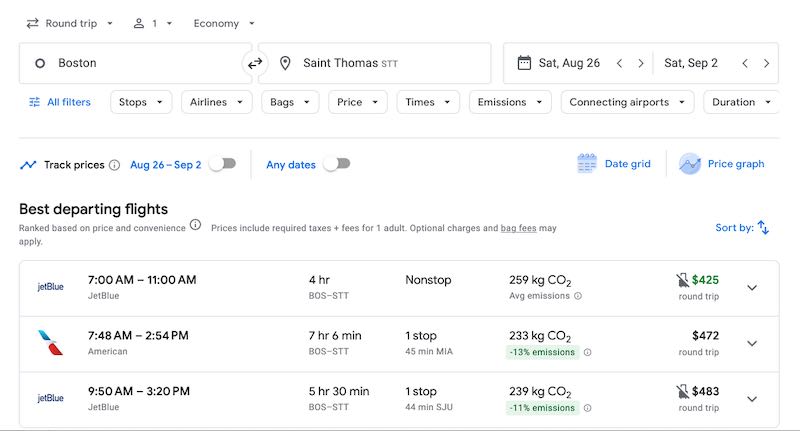The image size is (800, 431).
Task: Open the Round trip dropdown
Action: [x=70, y=23]
